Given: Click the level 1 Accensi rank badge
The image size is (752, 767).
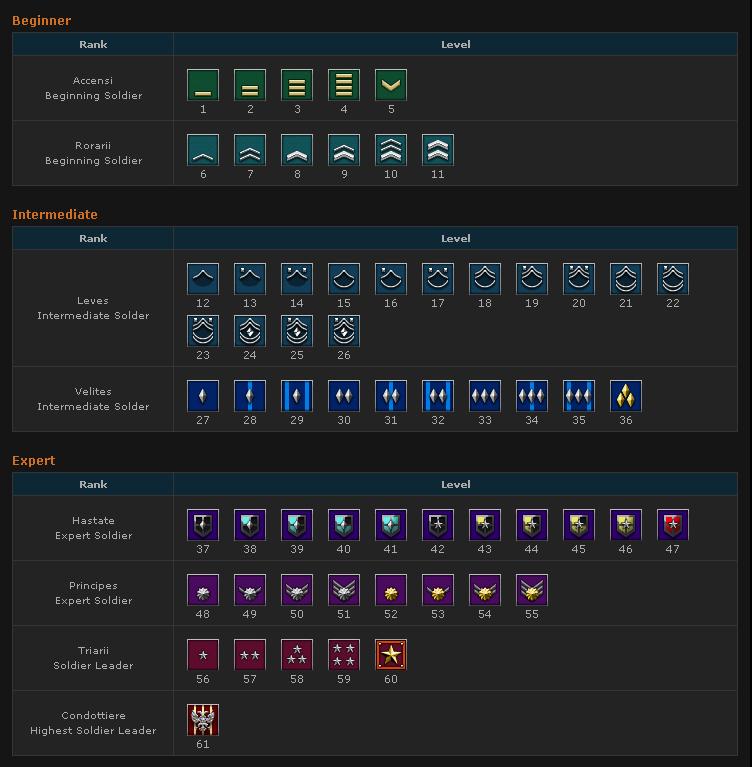Looking at the screenshot, I should point(203,85).
